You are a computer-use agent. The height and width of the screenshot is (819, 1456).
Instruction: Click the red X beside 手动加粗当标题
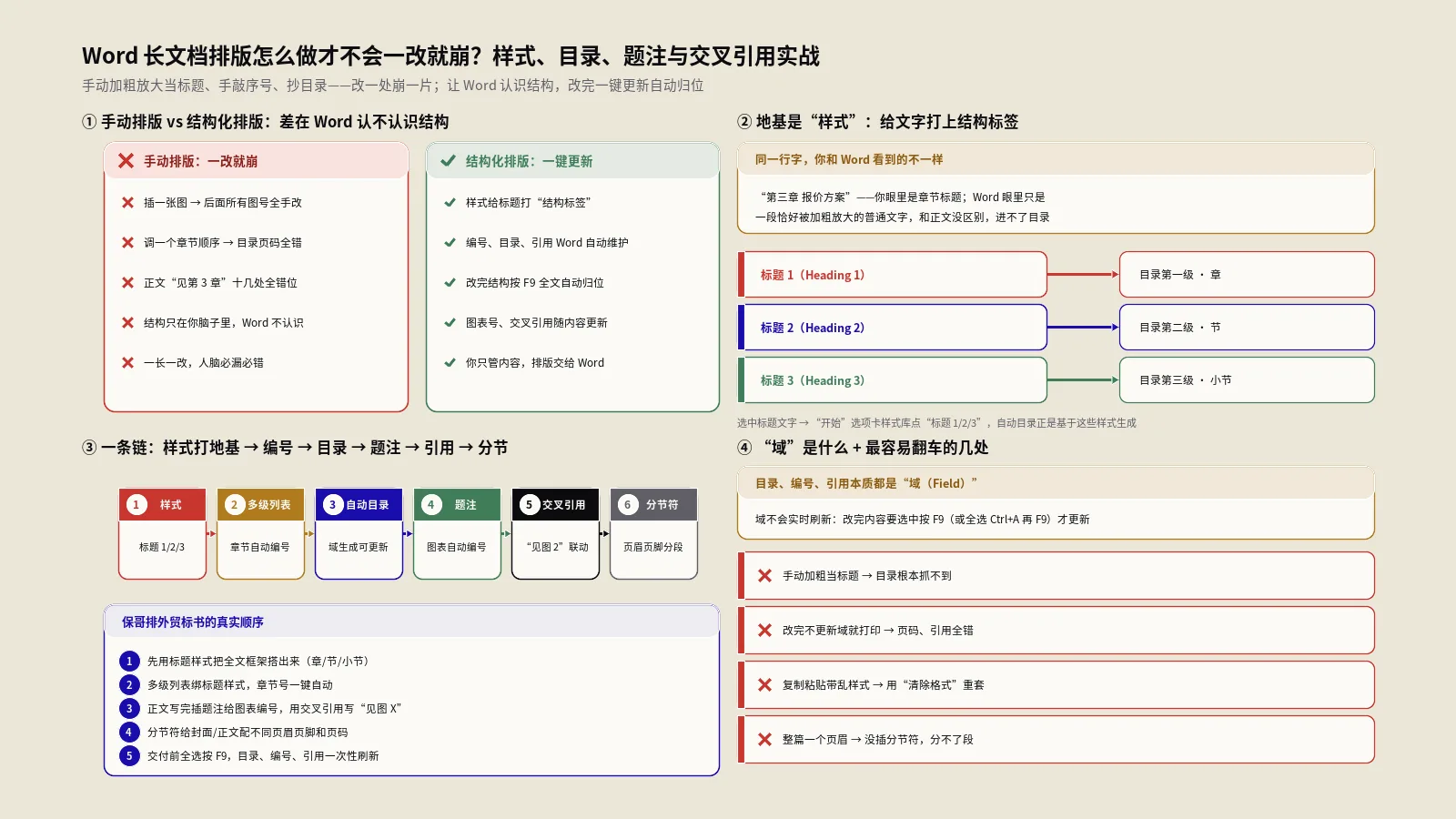click(x=765, y=576)
